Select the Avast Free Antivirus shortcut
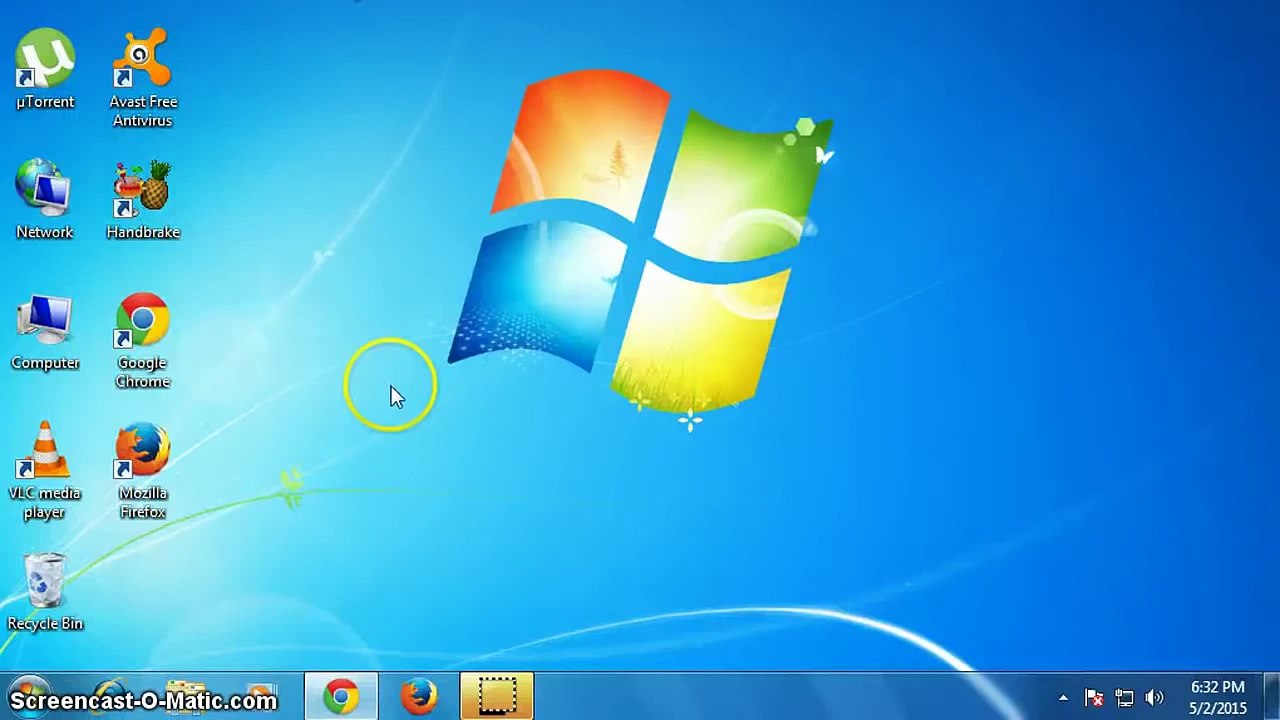This screenshot has height=720, width=1280. [x=143, y=79]
